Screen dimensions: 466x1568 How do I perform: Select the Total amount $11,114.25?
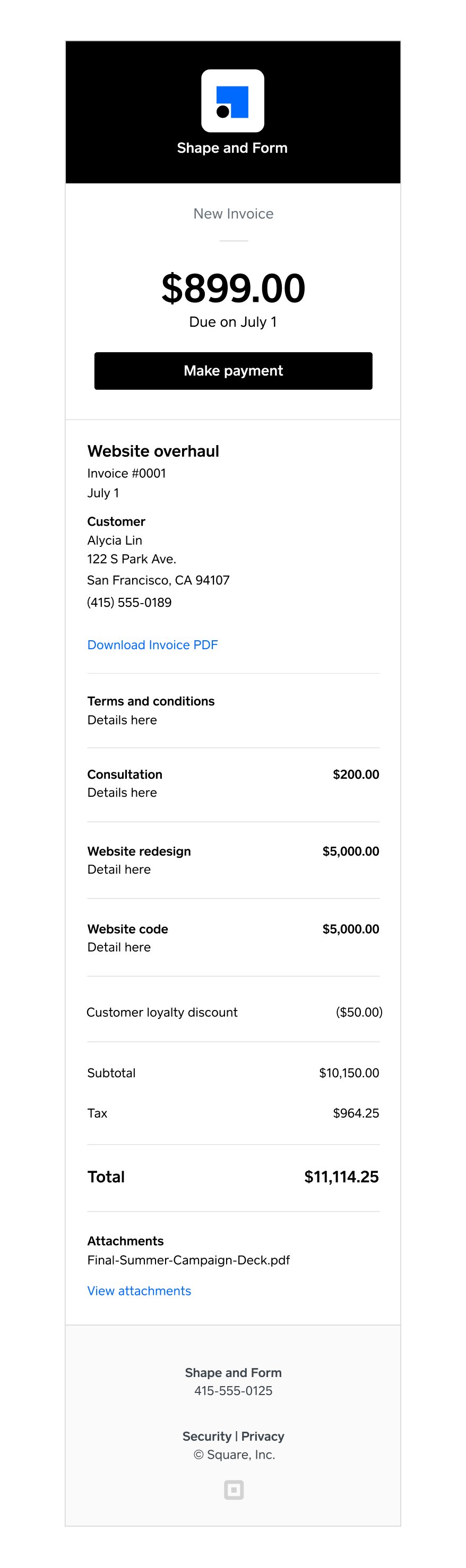[341, 1177]
